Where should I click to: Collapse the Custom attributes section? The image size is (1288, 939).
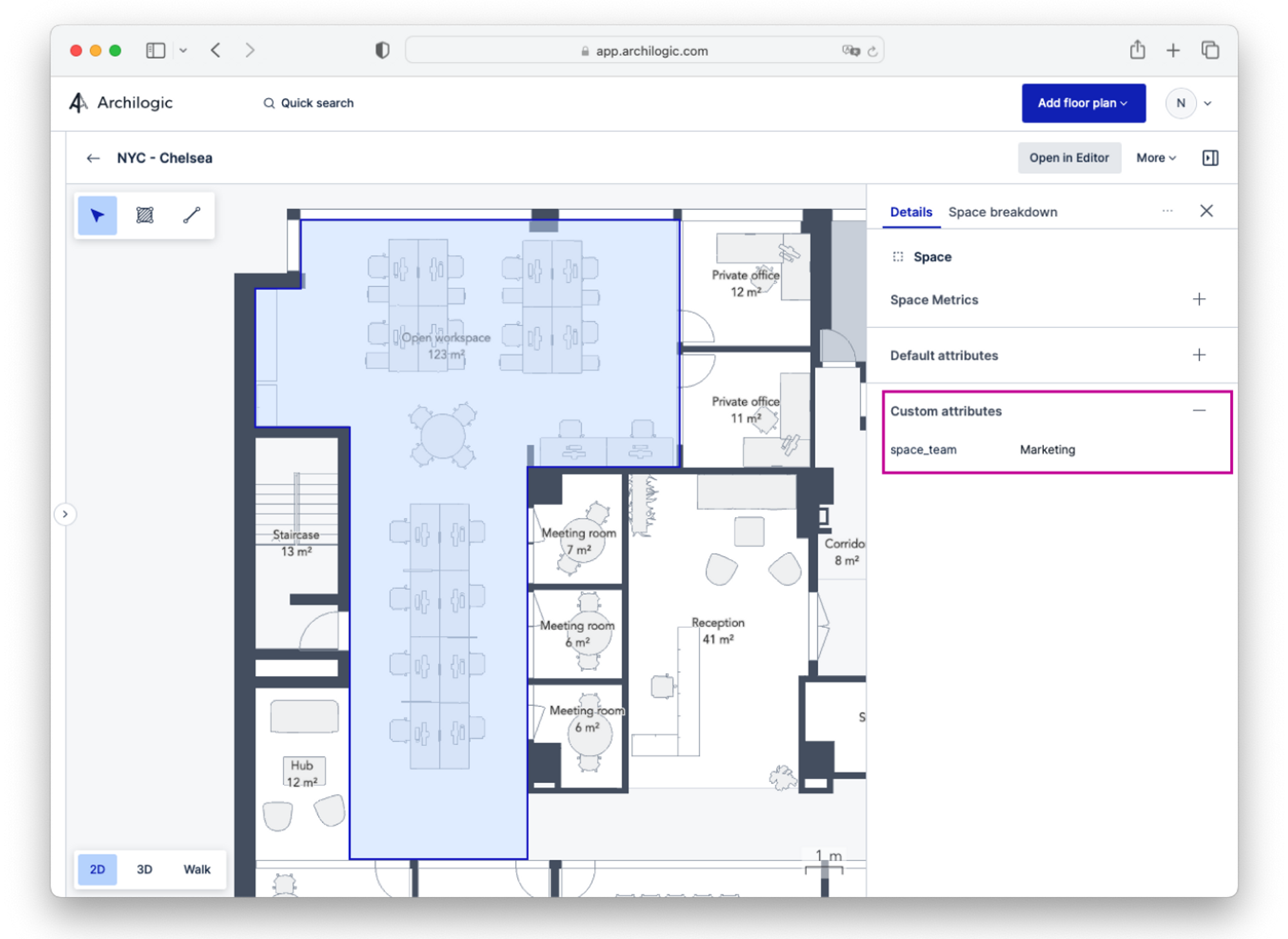click(x=1198, y=411)
